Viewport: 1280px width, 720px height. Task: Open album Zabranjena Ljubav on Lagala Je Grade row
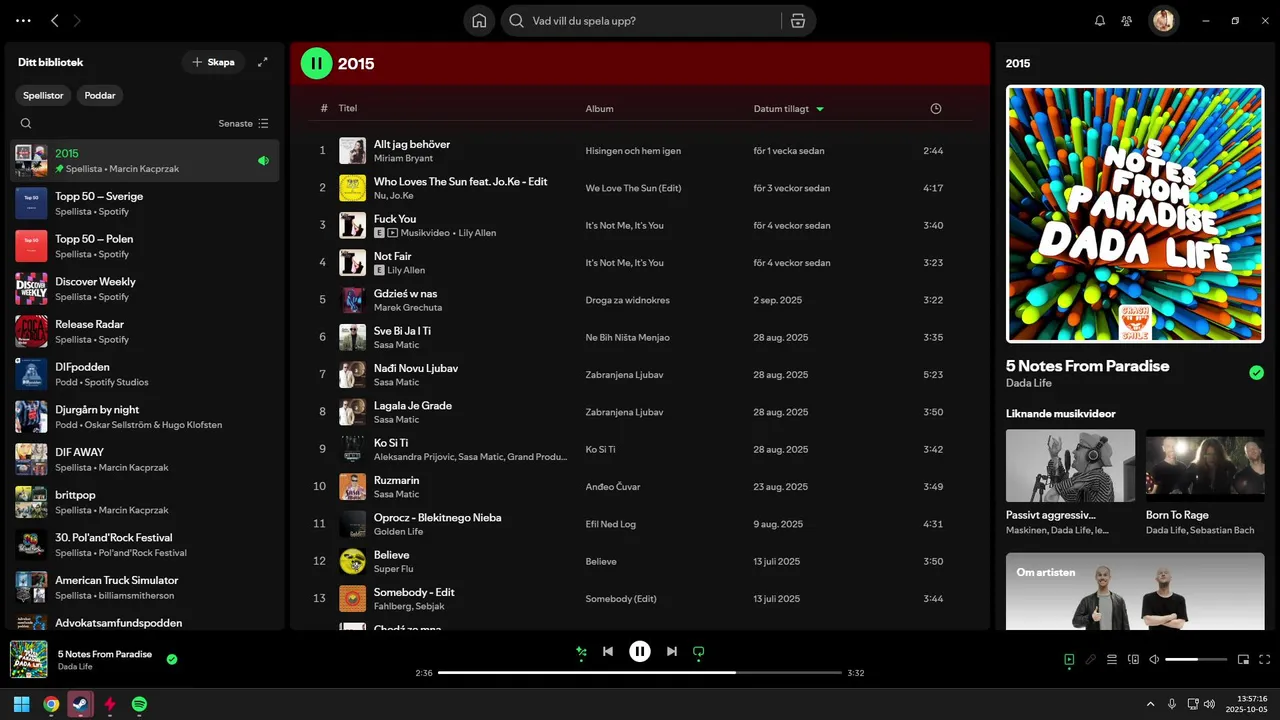pyautogui.click(x=624, y=412)
